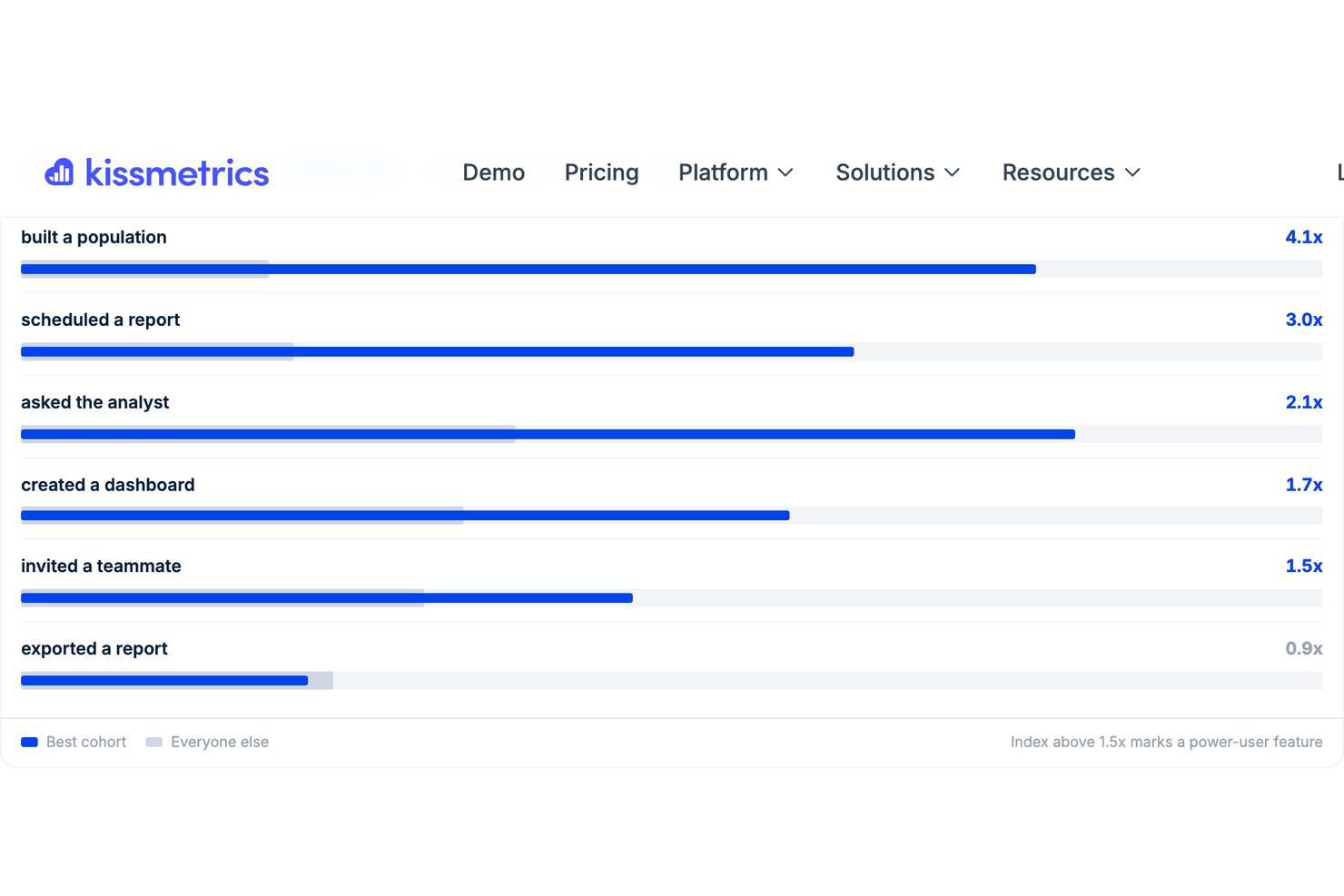Viewport: 1344px width, 896px height.
Task: Select the invited a teammate bar
Action: (672, 597)
